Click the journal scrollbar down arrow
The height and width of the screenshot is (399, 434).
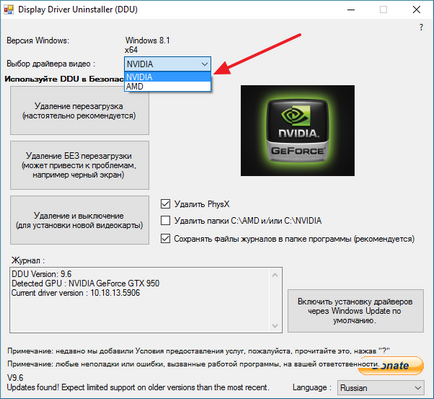click(275, 326)
